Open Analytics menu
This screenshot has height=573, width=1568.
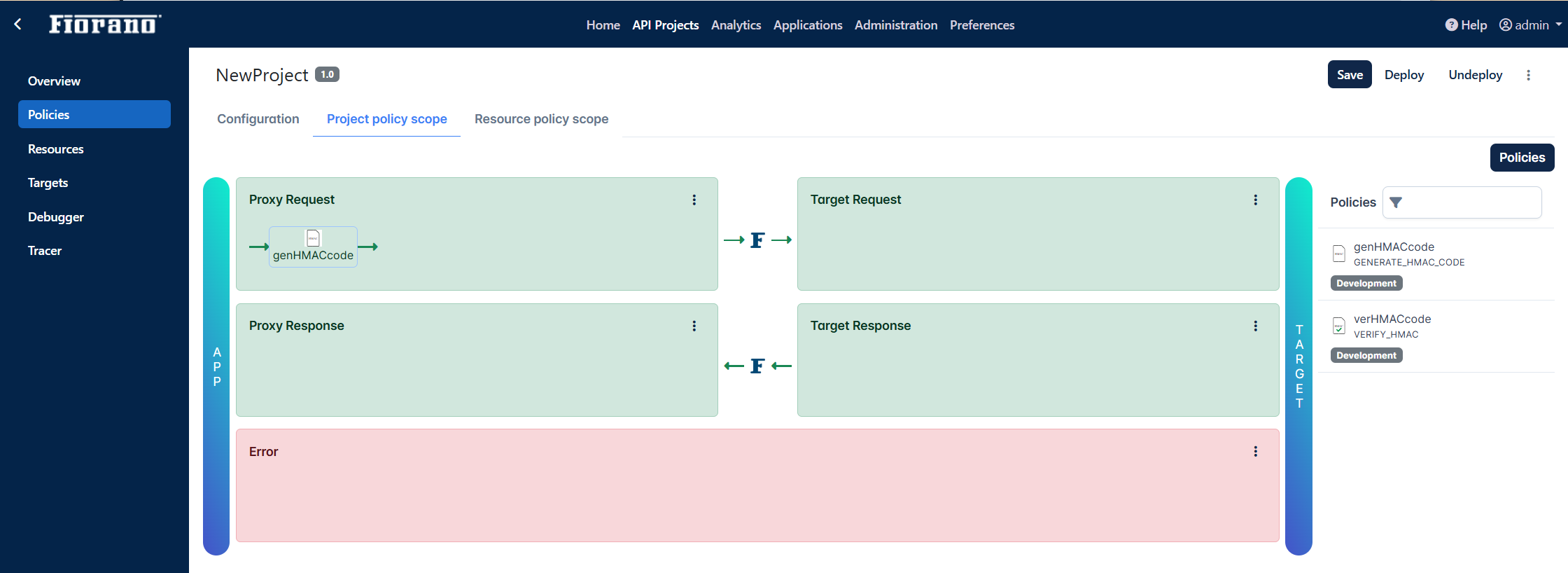pos(736,25)
